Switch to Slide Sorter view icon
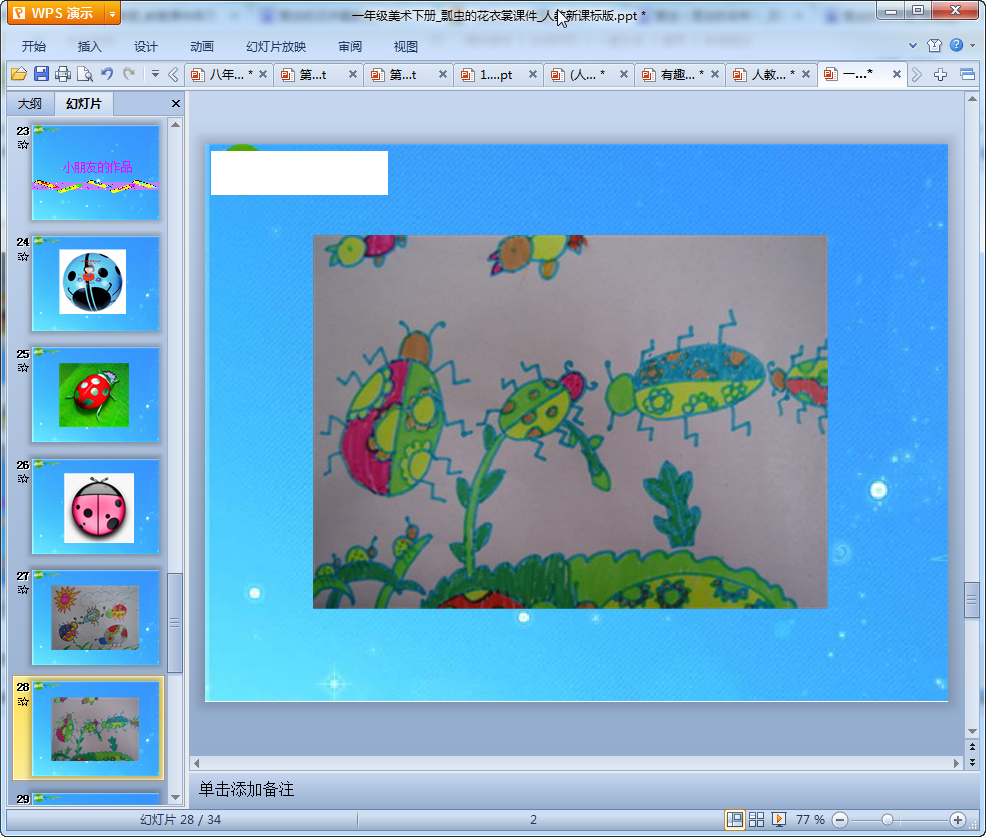Screen dimensions: 986x837 click(756, 819)
